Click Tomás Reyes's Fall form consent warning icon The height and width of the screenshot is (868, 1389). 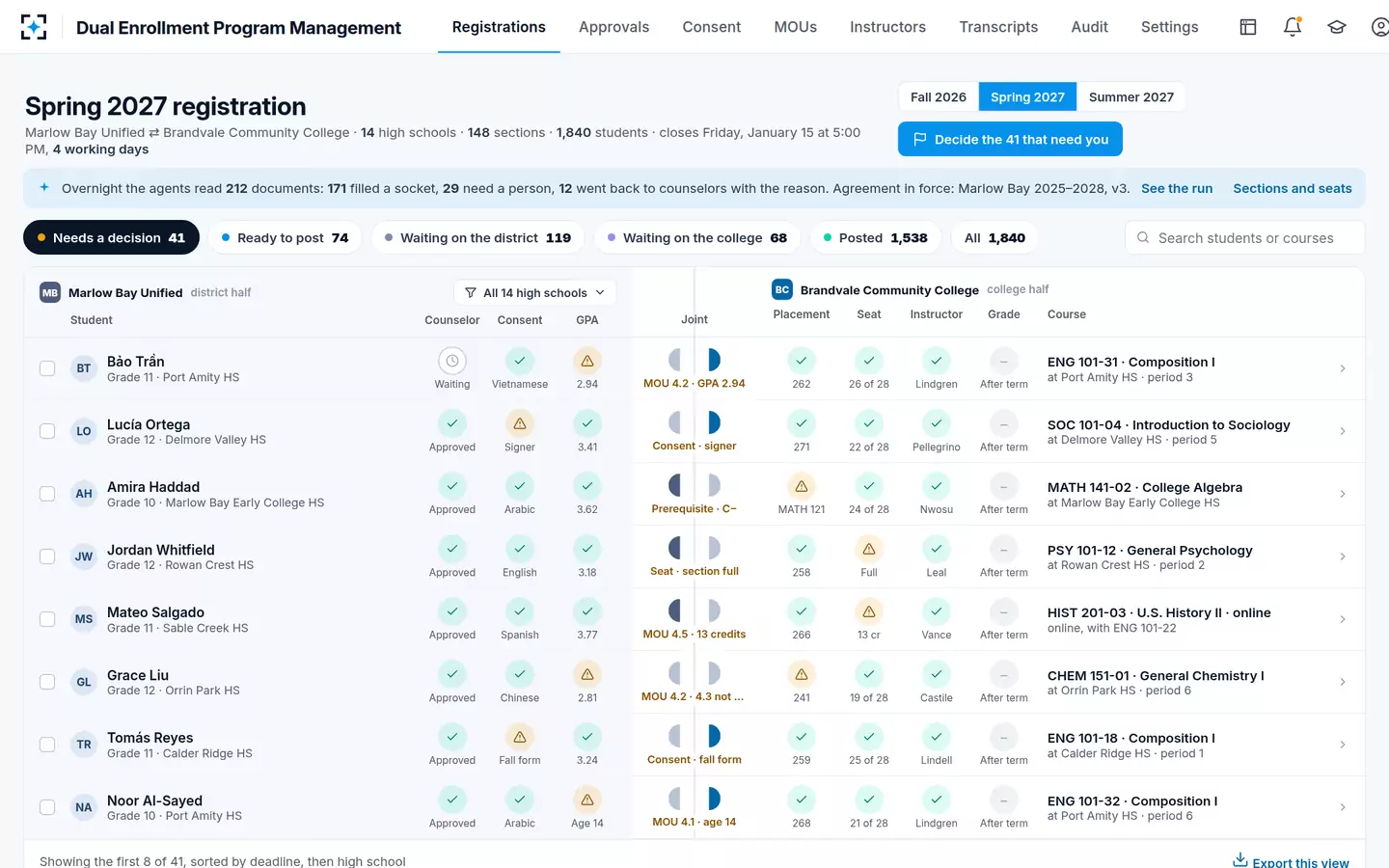[x=520, y=737]
